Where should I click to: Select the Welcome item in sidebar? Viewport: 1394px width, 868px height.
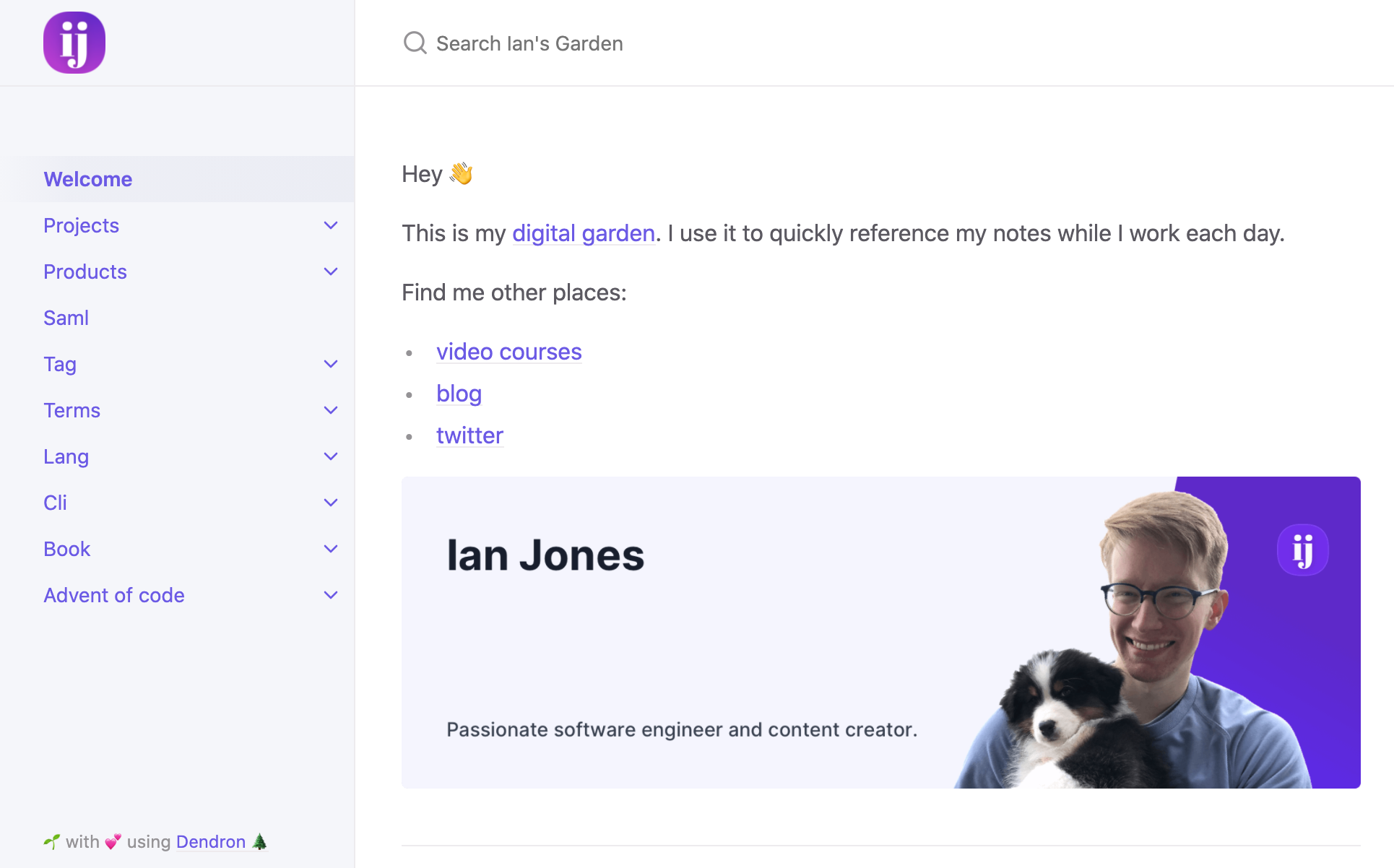pos(88,179)
